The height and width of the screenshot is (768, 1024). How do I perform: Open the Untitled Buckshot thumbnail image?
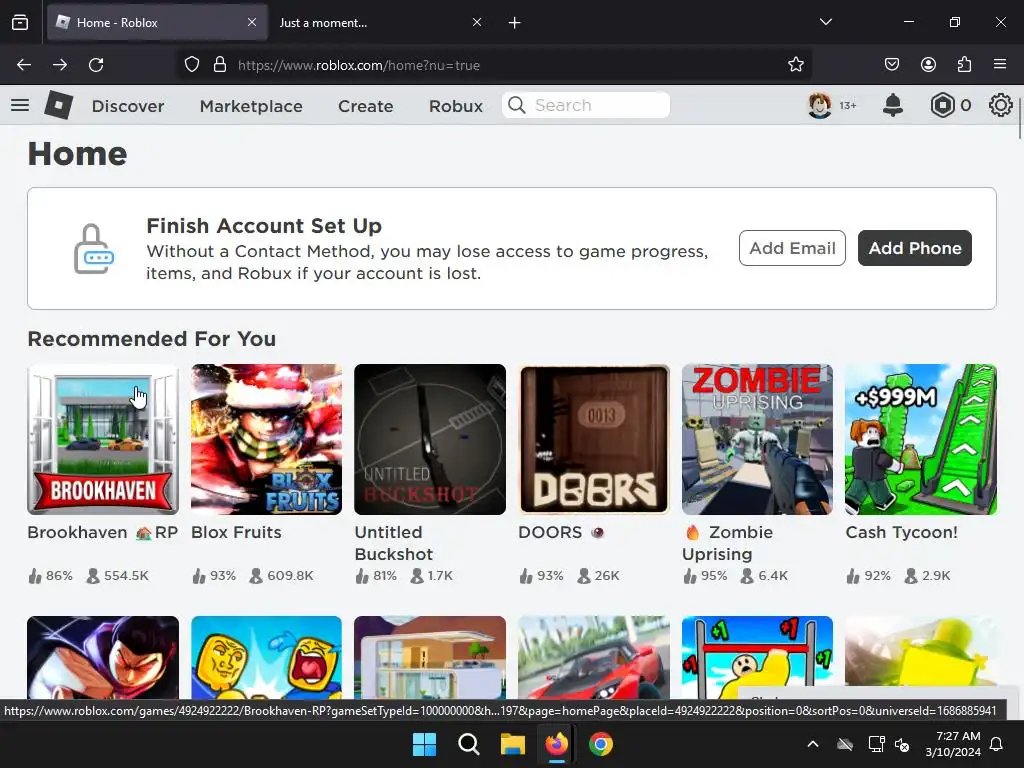coord(430,440)
